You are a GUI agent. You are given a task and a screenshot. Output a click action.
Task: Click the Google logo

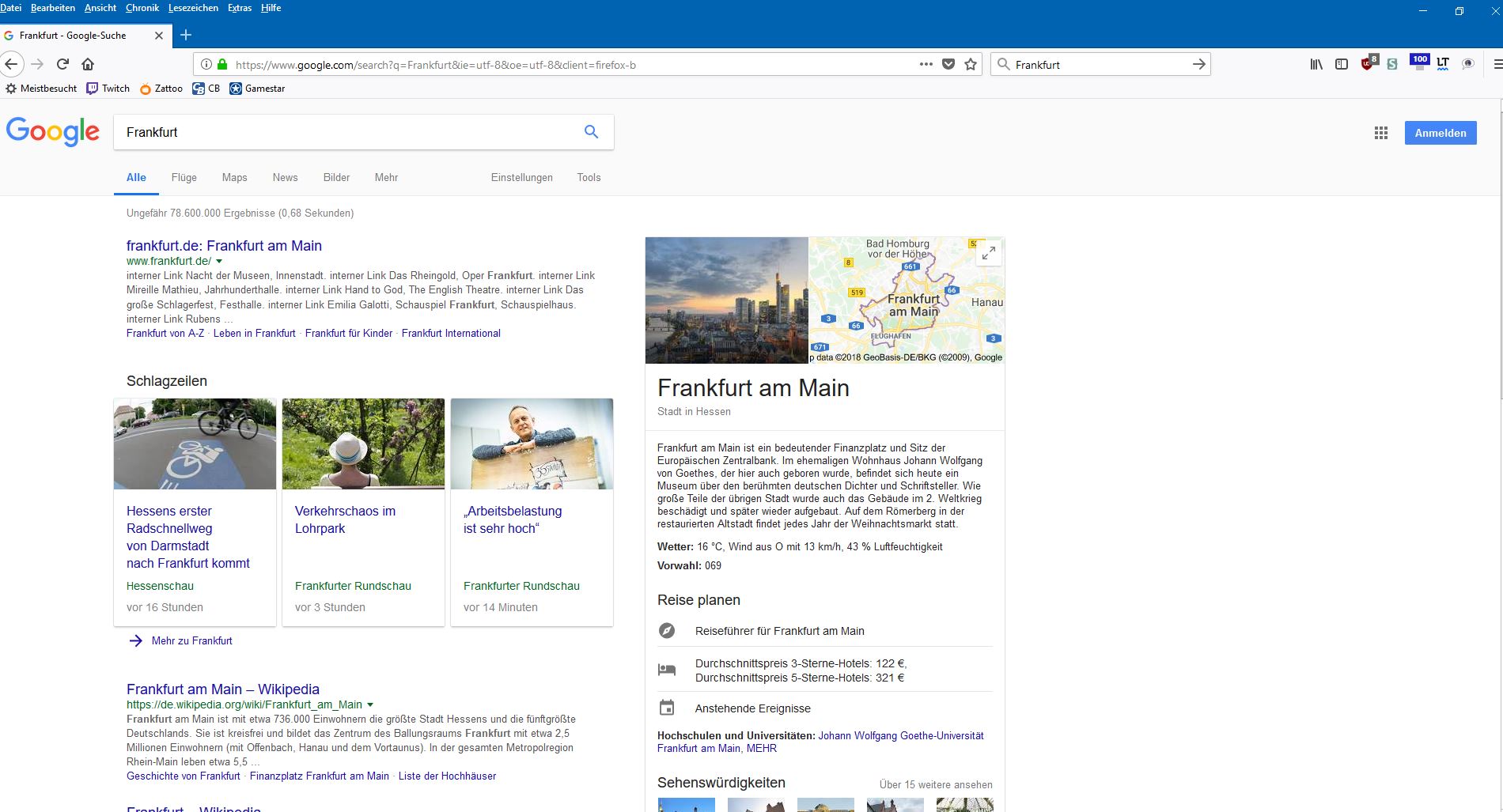pyautogui.click(x=53, y=132)
